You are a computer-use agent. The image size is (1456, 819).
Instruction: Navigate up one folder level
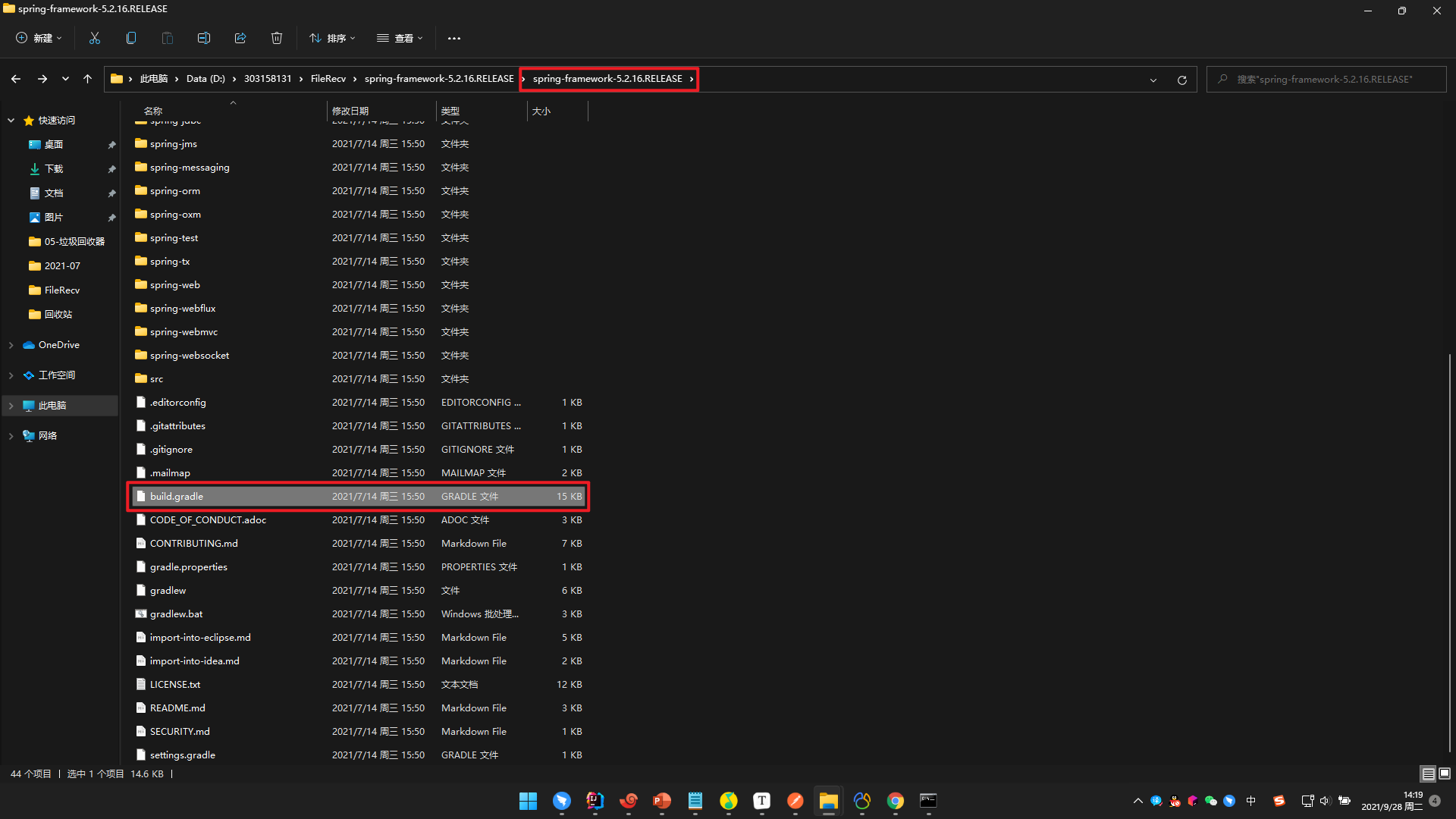click(87, 79)
